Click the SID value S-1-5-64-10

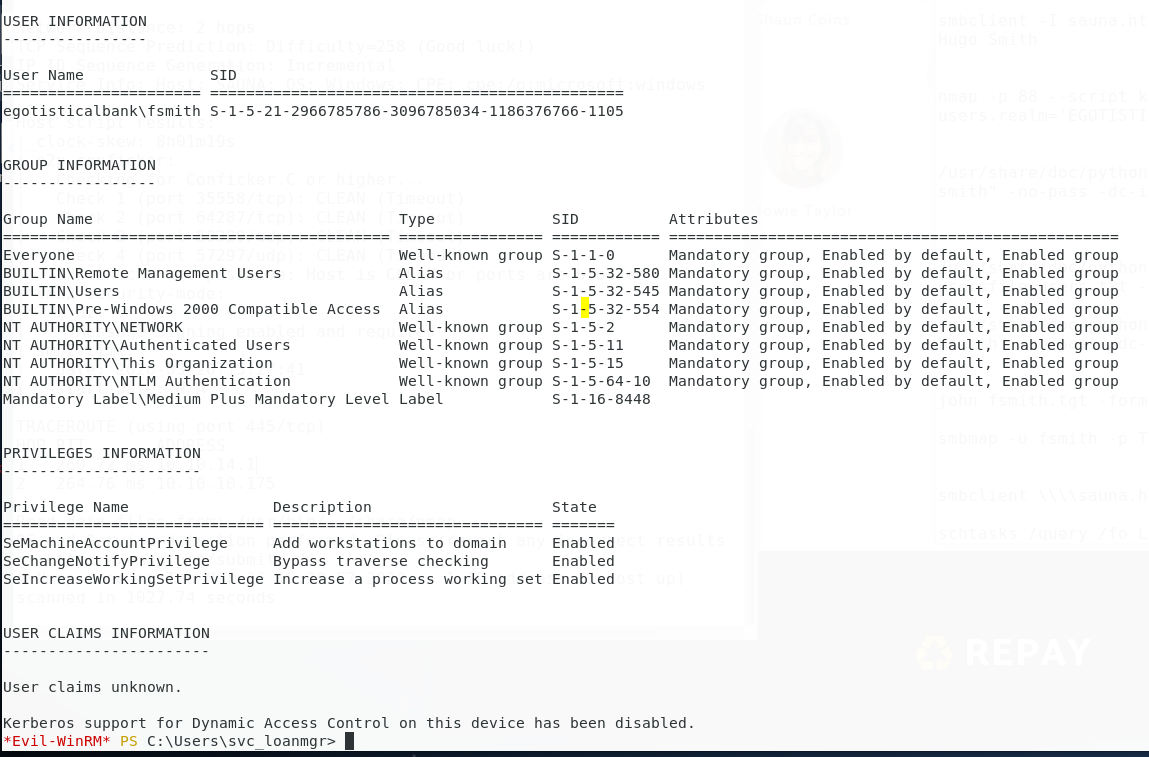pyautogui.click(x=601, y=381)
